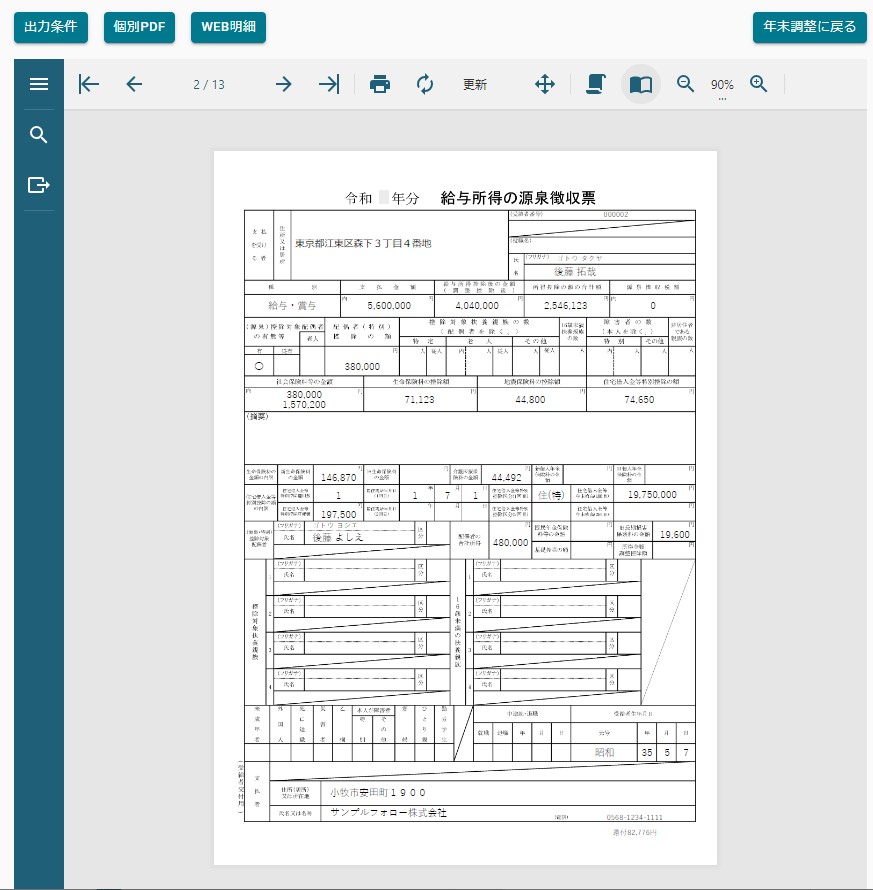Click the page number field 2 / 13

pos(209,85)
